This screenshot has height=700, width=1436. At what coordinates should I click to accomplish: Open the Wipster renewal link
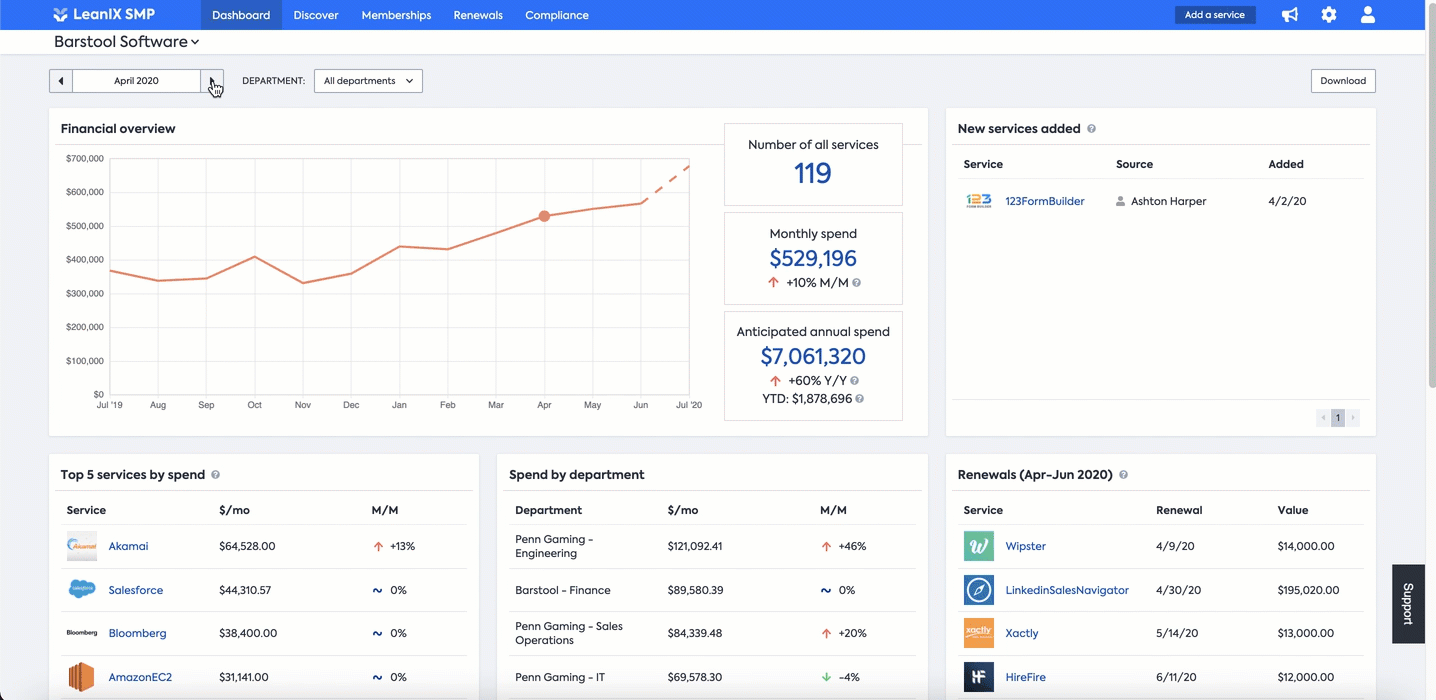pyautogui.click(x=1025, y=546)
